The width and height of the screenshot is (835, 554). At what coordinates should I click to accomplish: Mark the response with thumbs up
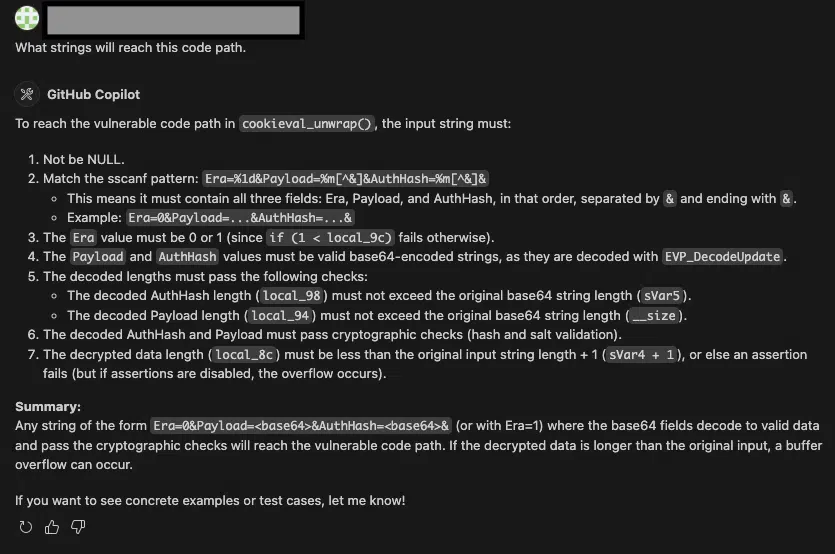52,527
